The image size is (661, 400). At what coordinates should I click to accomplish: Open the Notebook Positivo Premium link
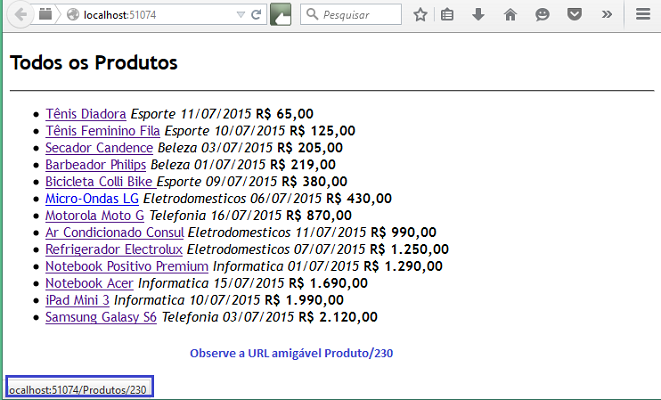127,266
